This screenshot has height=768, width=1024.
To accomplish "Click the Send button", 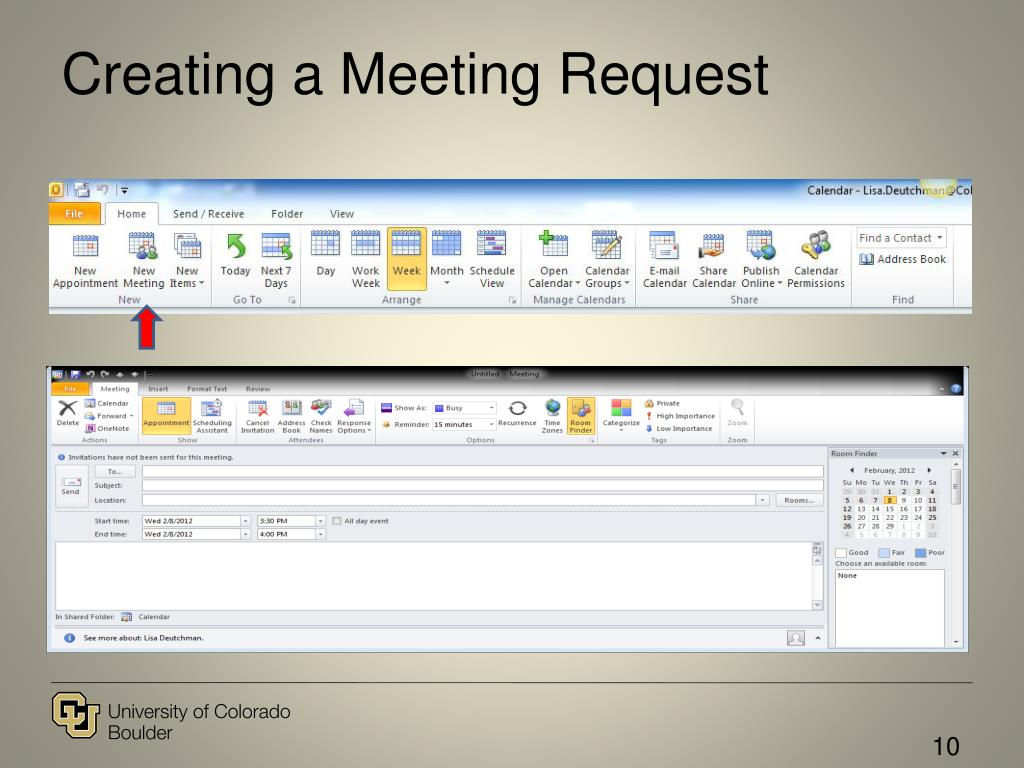I will [x=71, y=486].
